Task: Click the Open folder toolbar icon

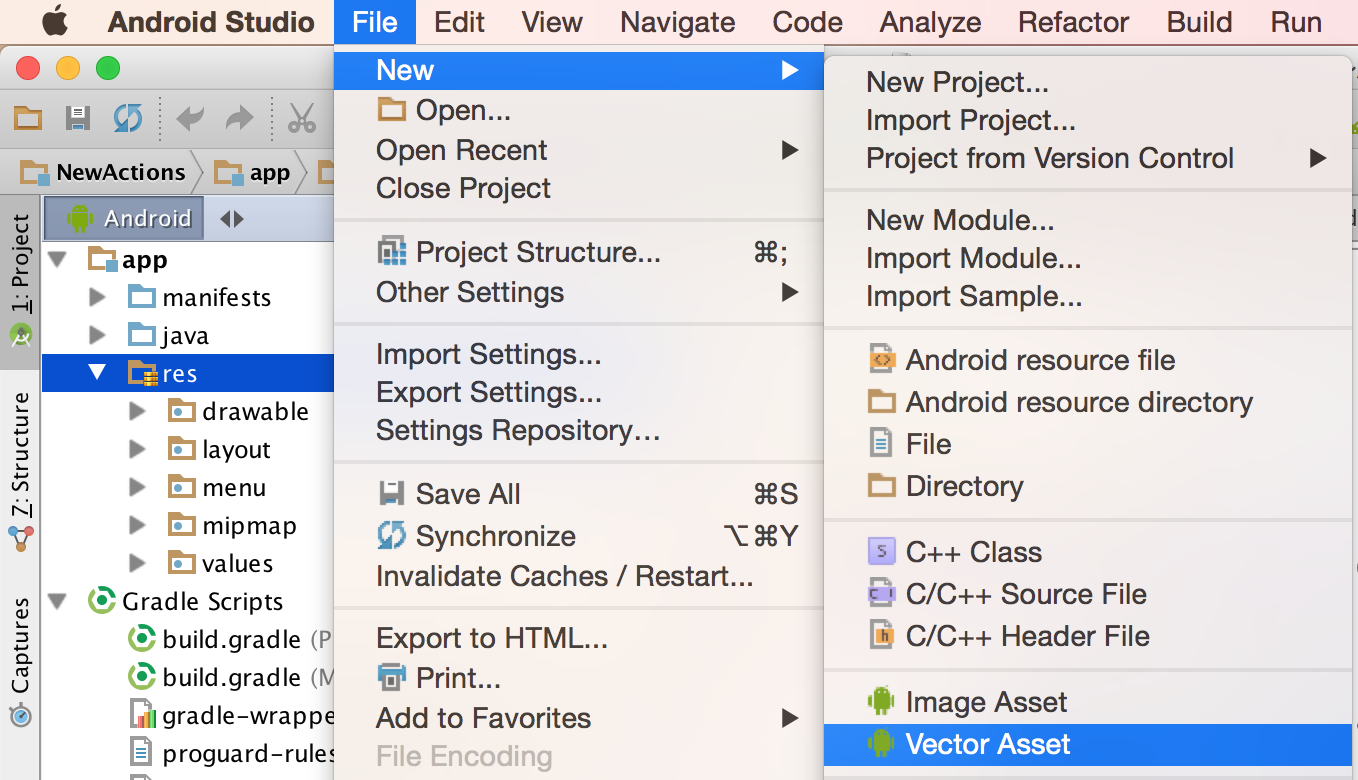Action: click(28, 119)
